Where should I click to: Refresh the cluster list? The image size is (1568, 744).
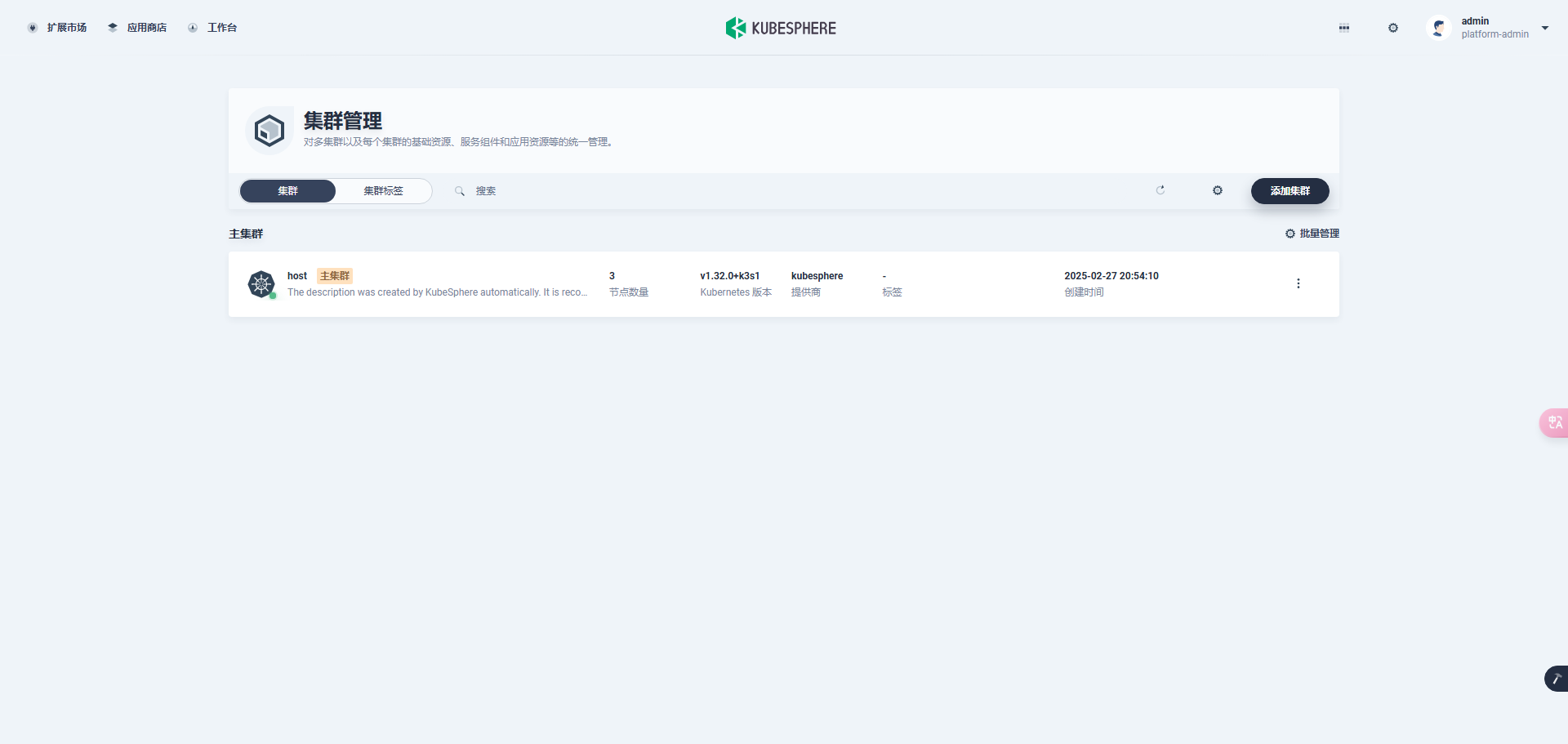coord(1160,190)
